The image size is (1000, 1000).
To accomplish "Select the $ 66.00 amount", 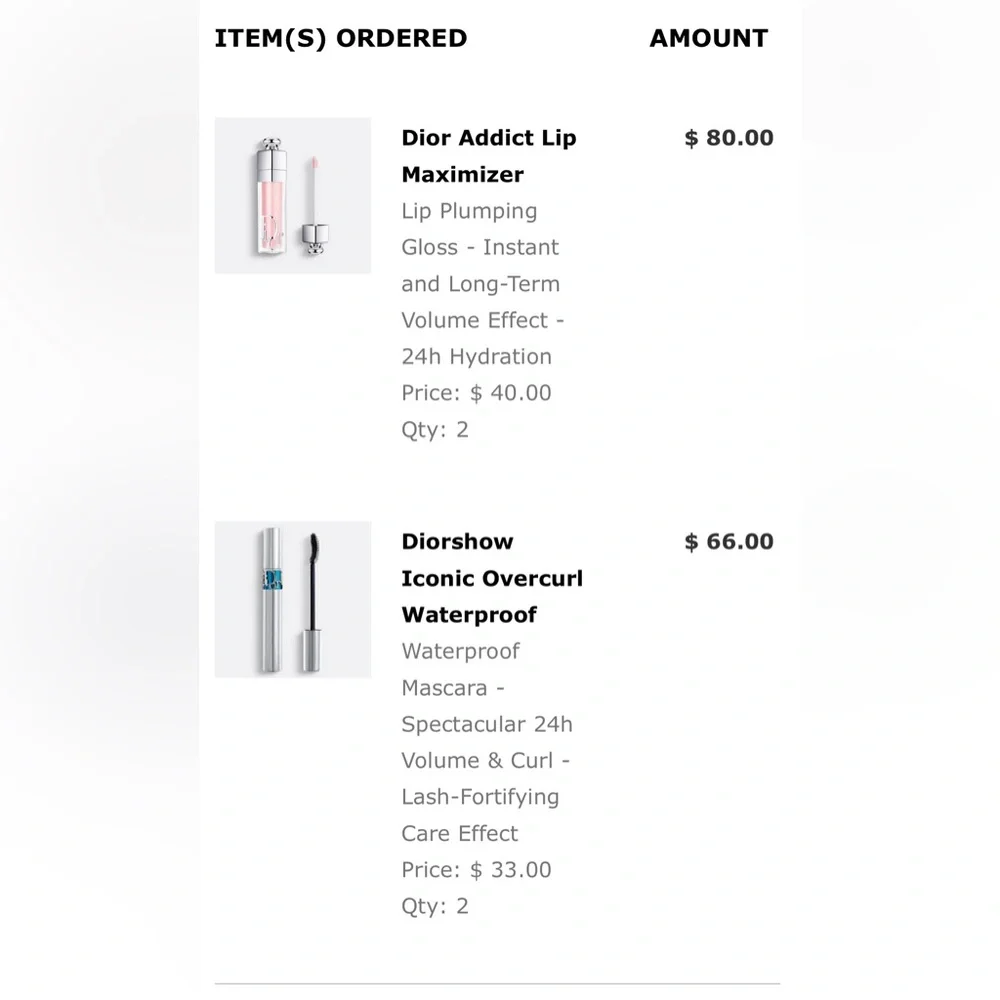I will (x=728, y=542).
